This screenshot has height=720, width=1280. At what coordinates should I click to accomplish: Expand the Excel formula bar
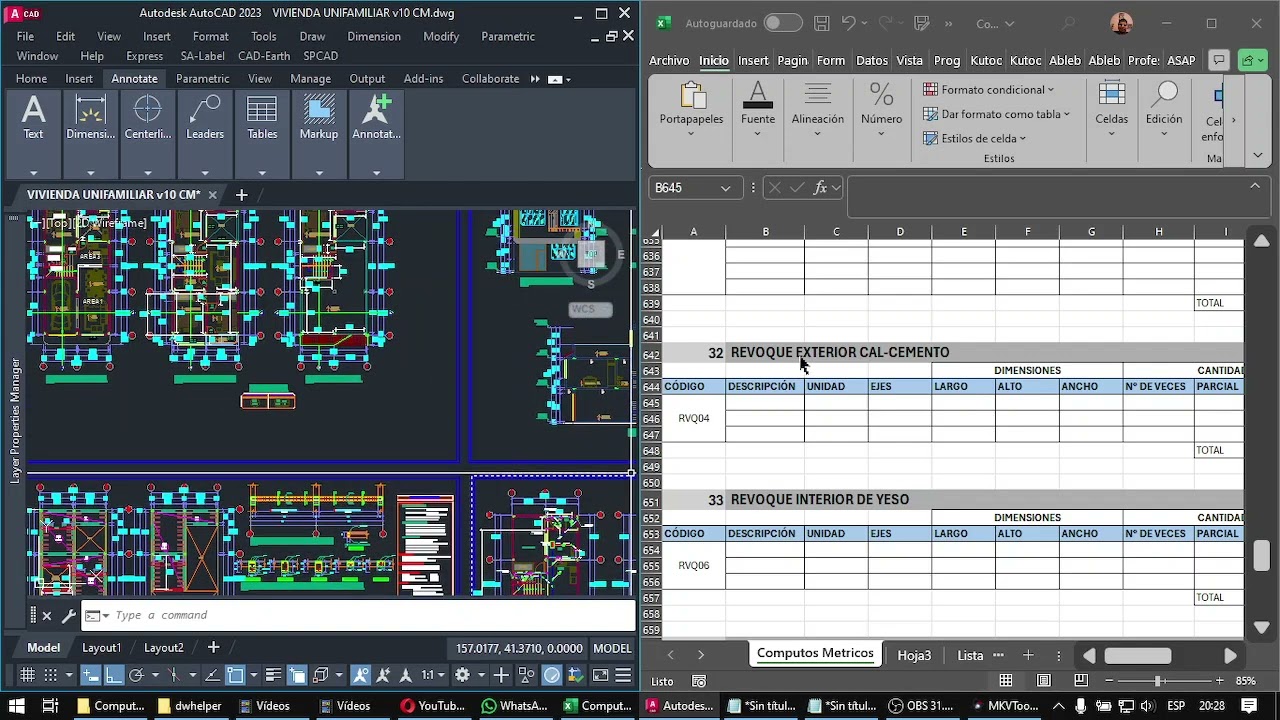tap(1255, 186)
